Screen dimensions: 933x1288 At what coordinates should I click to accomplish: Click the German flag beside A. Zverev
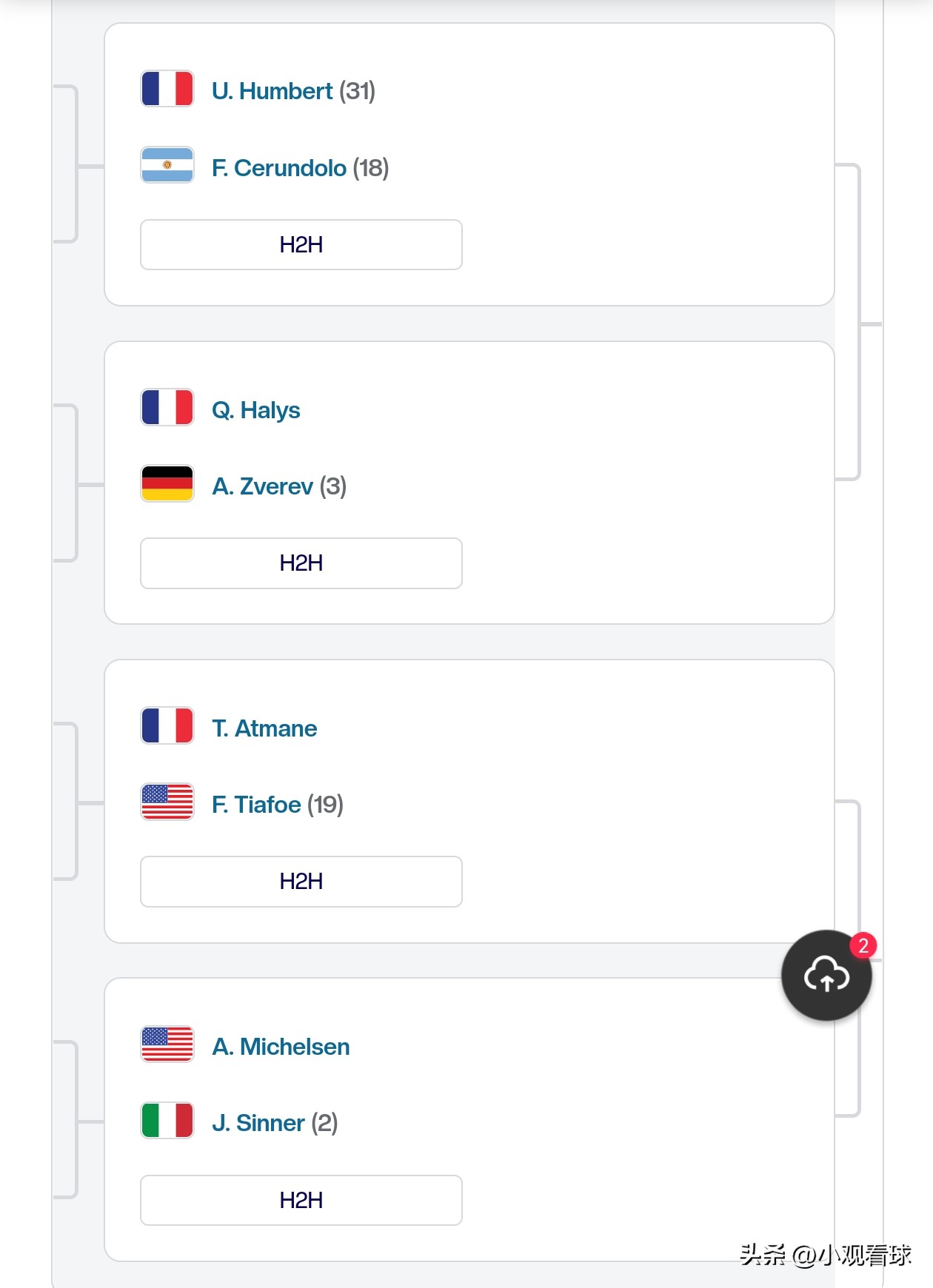[x=167, y=483]
